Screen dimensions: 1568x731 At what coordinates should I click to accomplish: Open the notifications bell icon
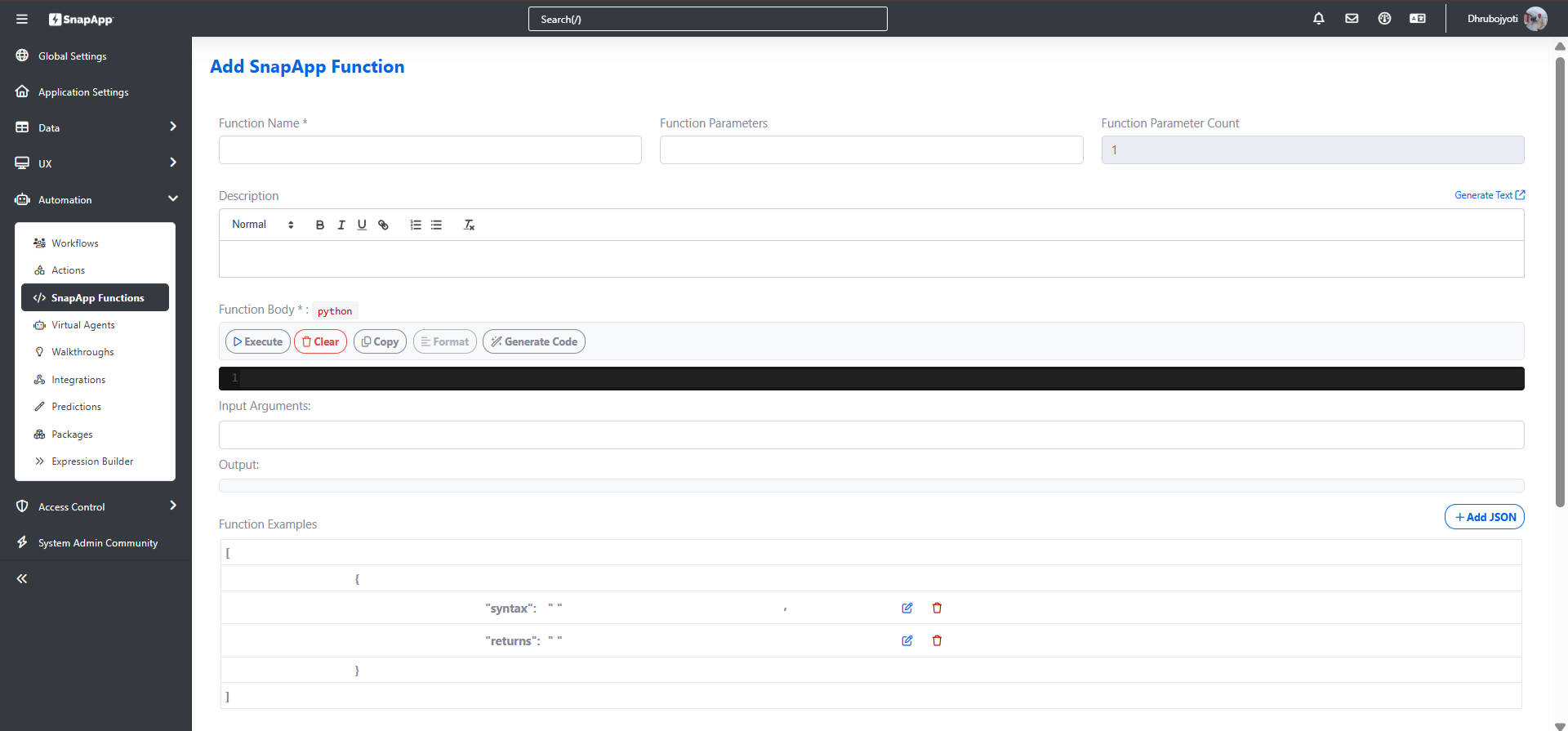1319,18
